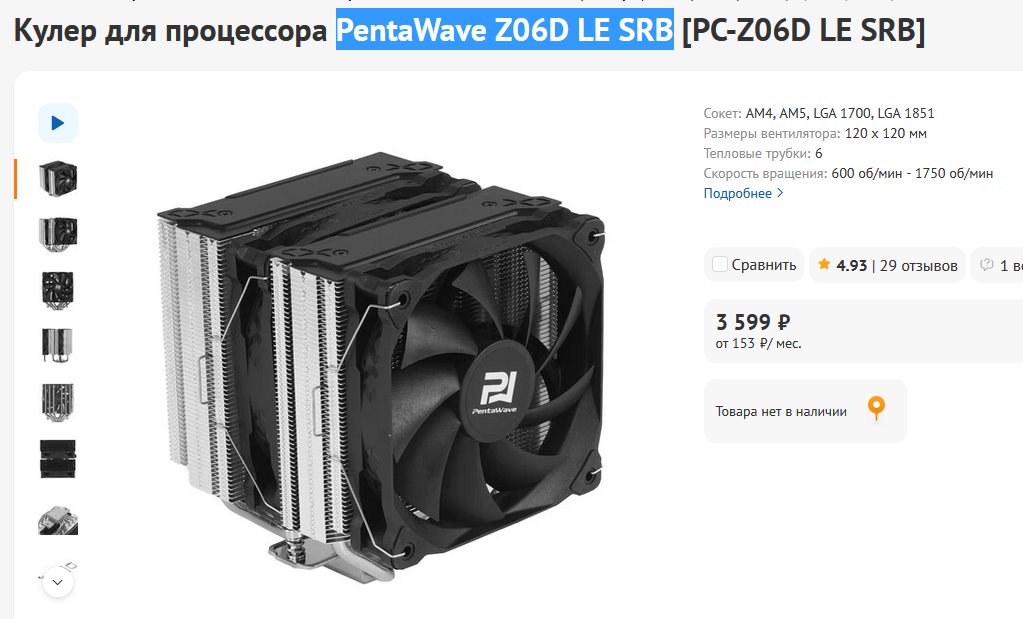Image resolution: width=1023 pixels, height=619 pixels.
Task: View the mounting base thumbnail
Action: (57, 520)
